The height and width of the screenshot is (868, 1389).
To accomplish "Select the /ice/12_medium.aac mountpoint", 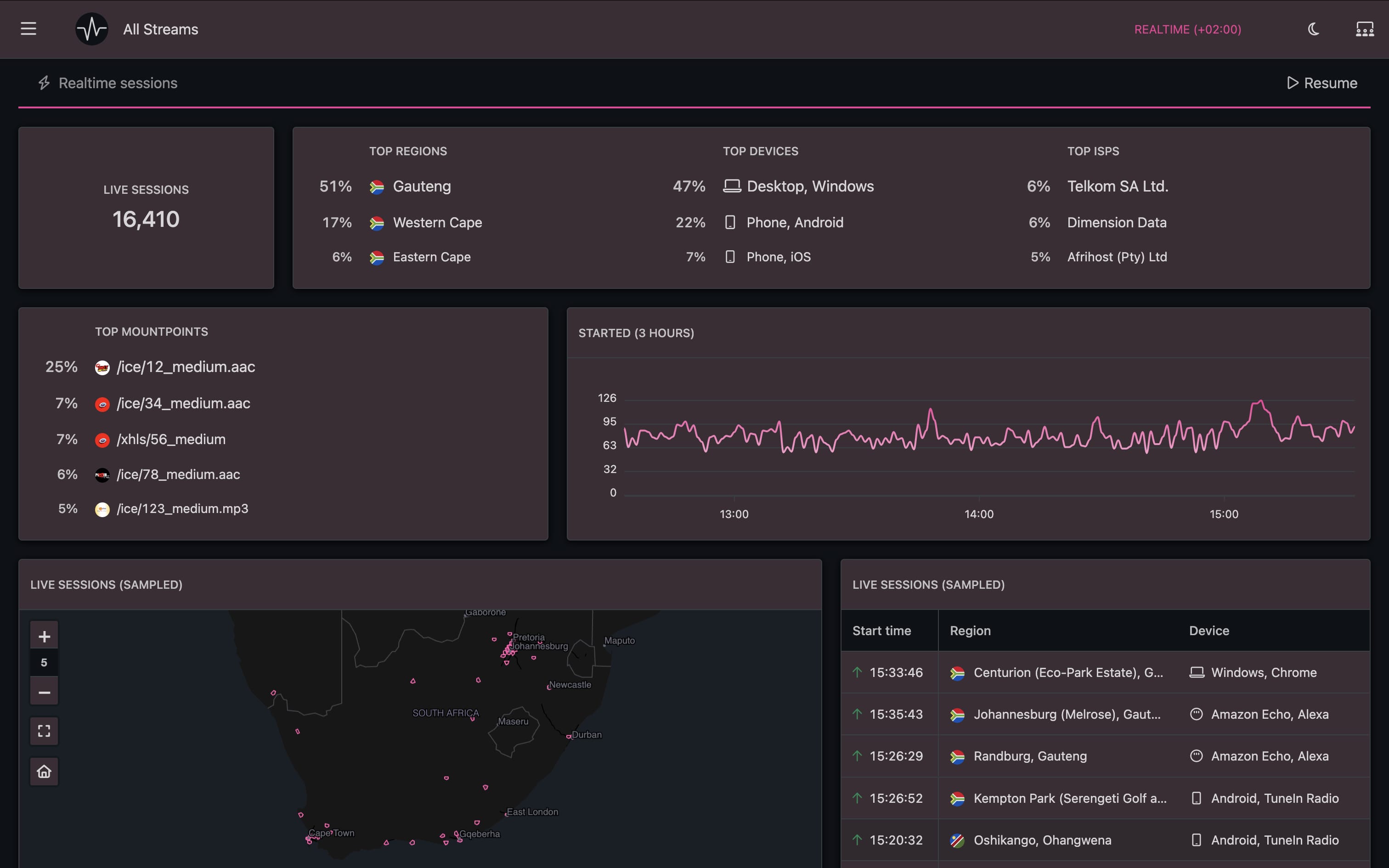I will point(185,367).
